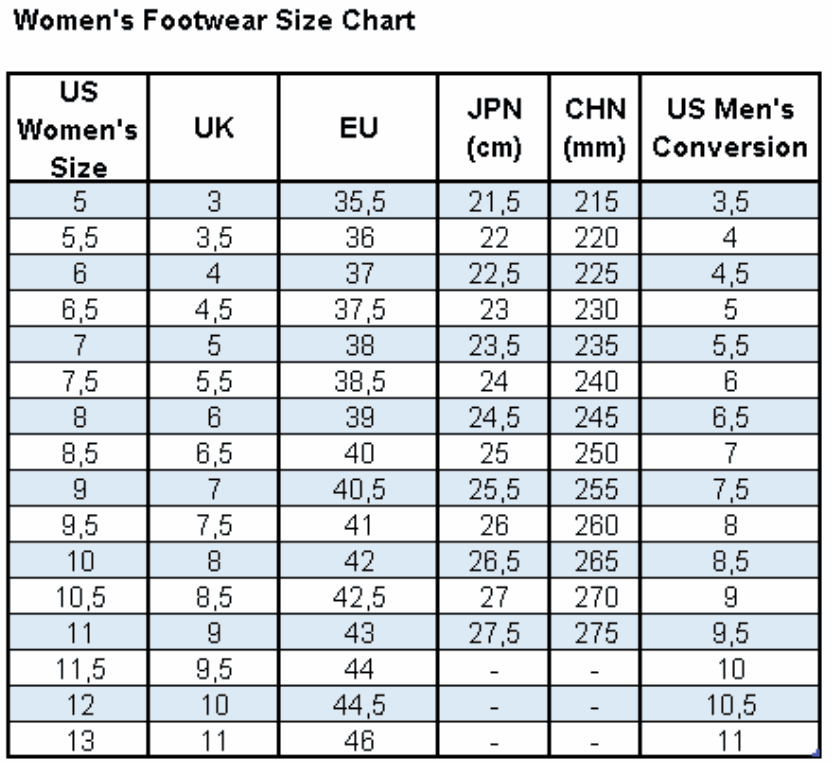Click the Women's Footwear Size Chart title
832x763 pixels.
[213, 21]
